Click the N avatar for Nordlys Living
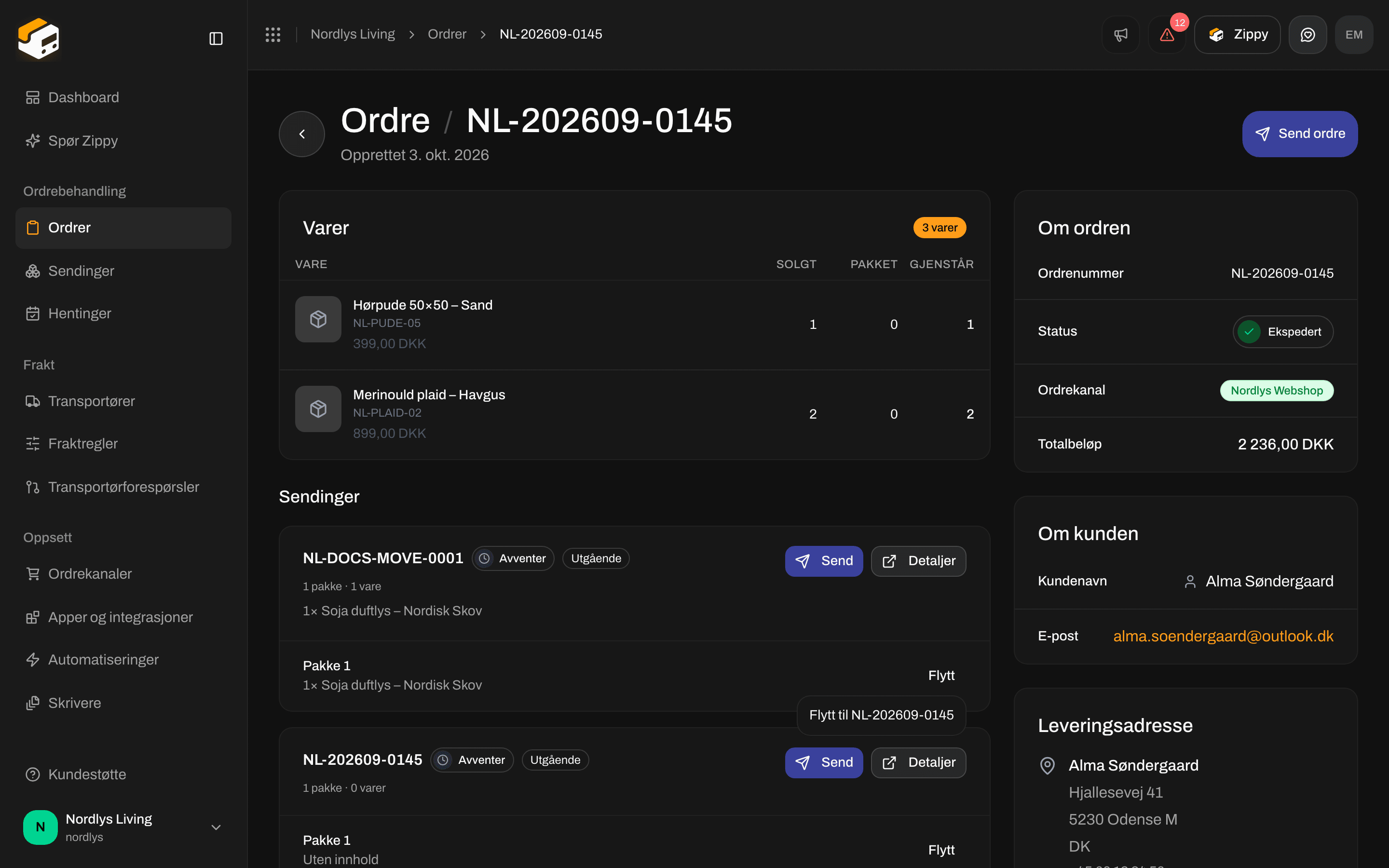This screenshot has width=1389, height=868. pyautogui.click(x=40, y=827)
